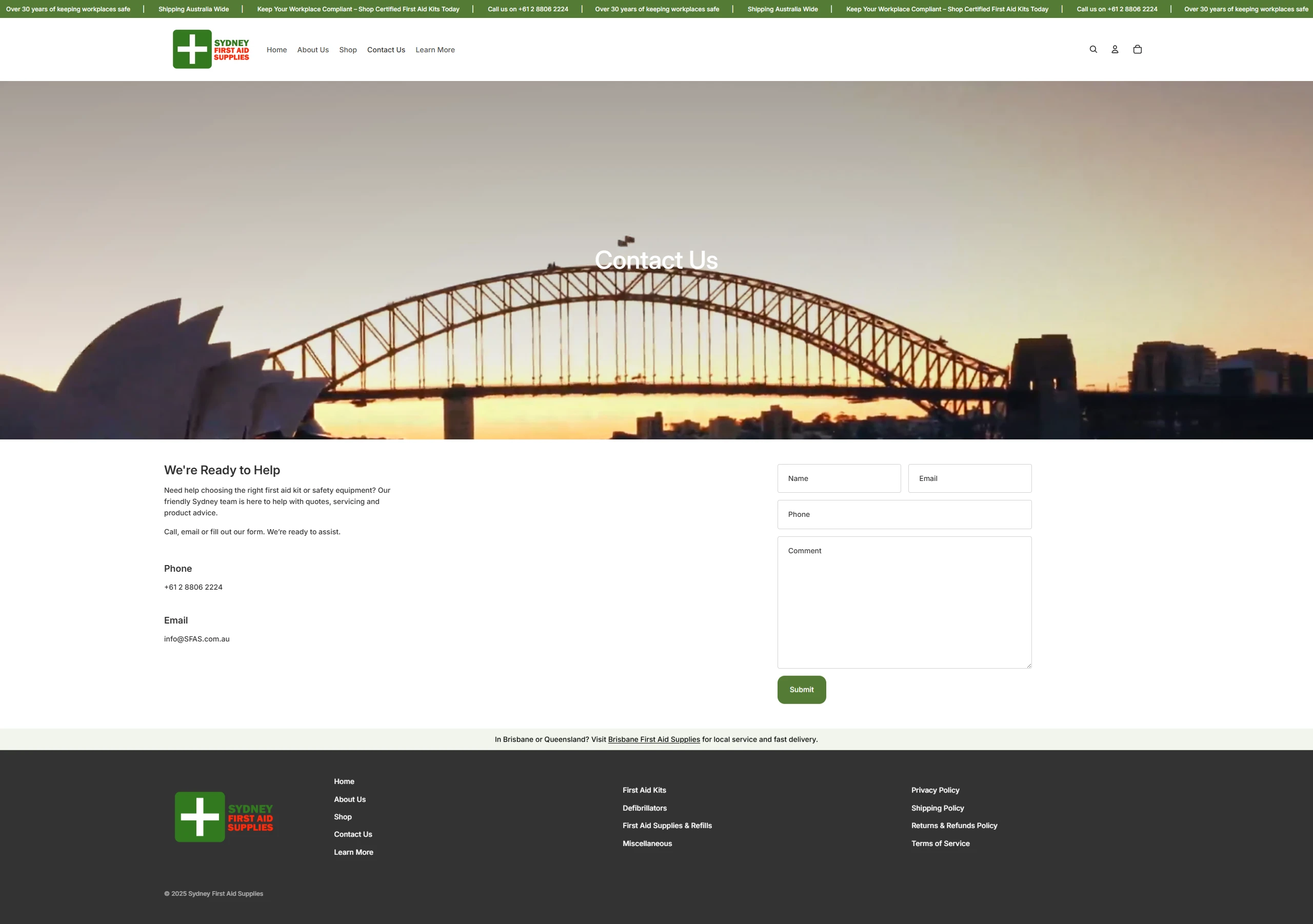1313x924 pixels.
Task: Select Contact Us in the top navigation
Action: (x=386, y=50)
